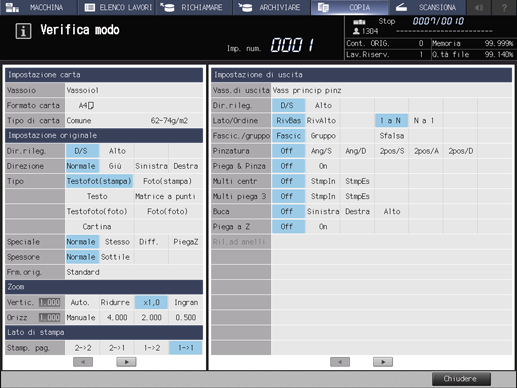517x388 pixels.
Task: Select Sottile original thickness
Action: [x=115, y=257]
